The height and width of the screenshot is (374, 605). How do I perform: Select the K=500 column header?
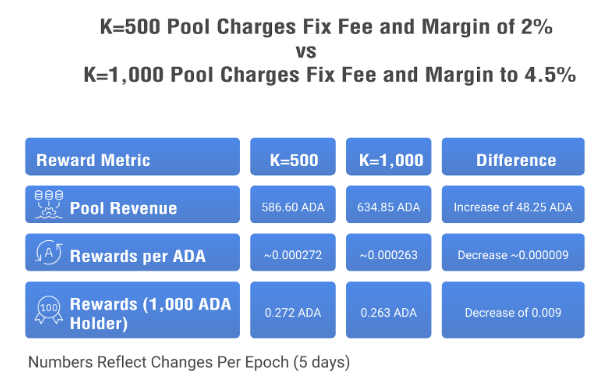[293, 157]
